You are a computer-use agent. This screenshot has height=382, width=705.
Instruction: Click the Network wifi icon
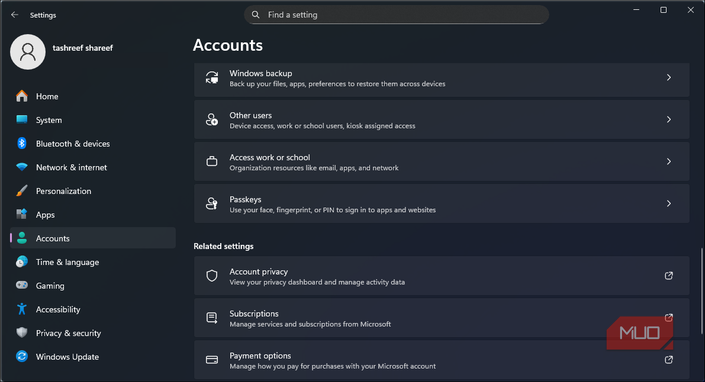[22, 167]
